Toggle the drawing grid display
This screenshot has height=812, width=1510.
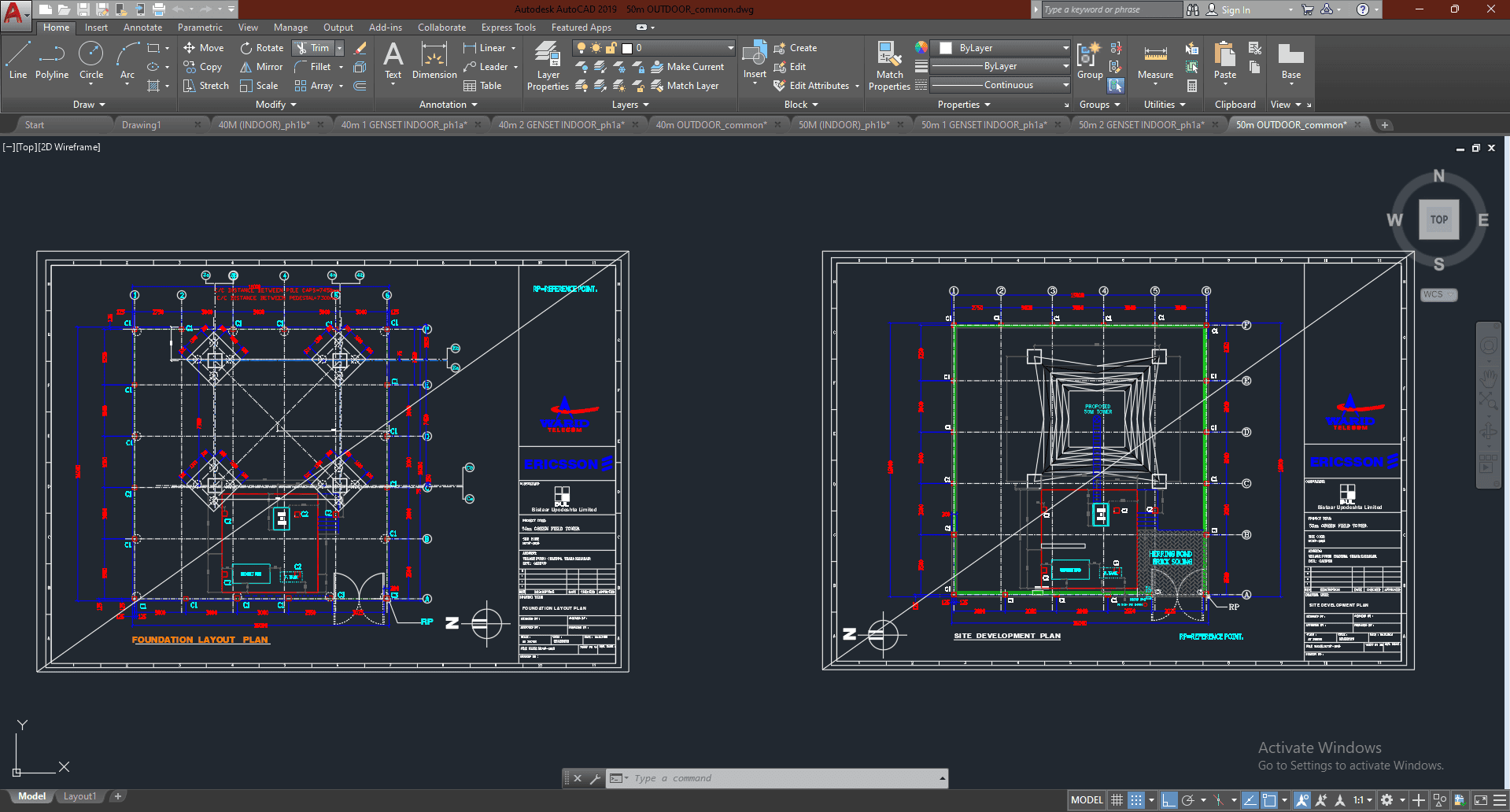tap(1117, 800)
